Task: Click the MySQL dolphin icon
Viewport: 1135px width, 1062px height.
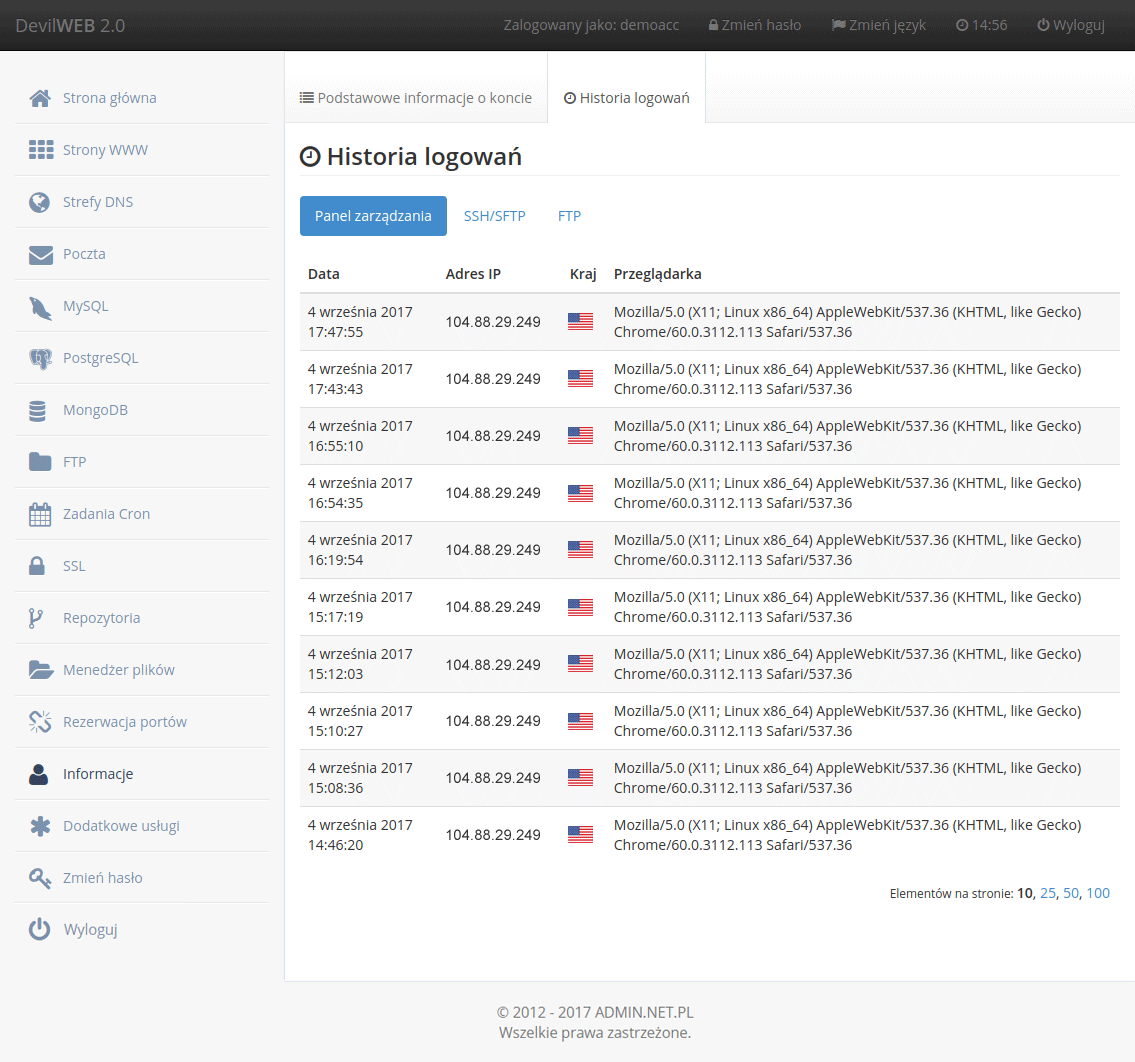Action: coord(40,307)
